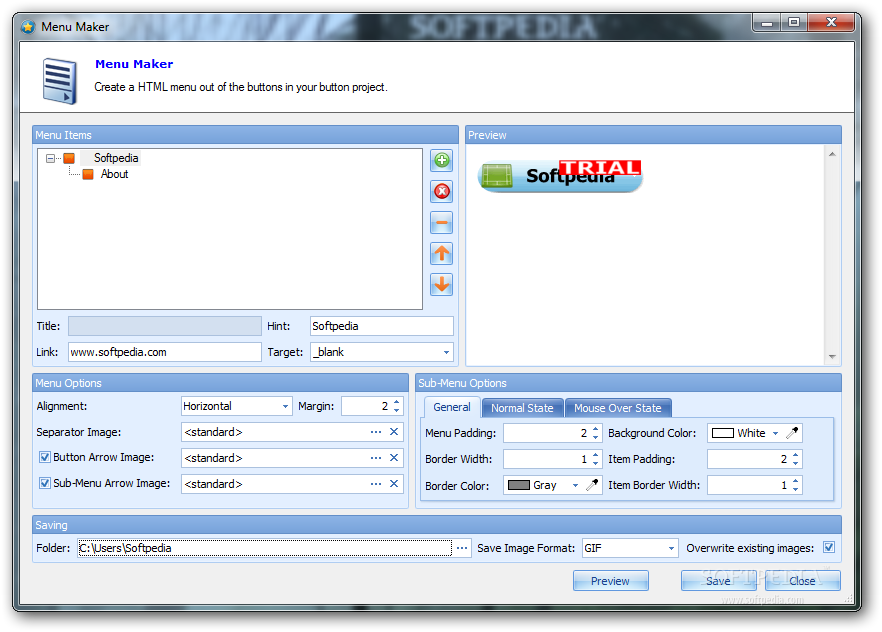The width and height of the screenshot is (882, 632).
Task: Minimize the Menu Maker window
Action: pos(767,22)
